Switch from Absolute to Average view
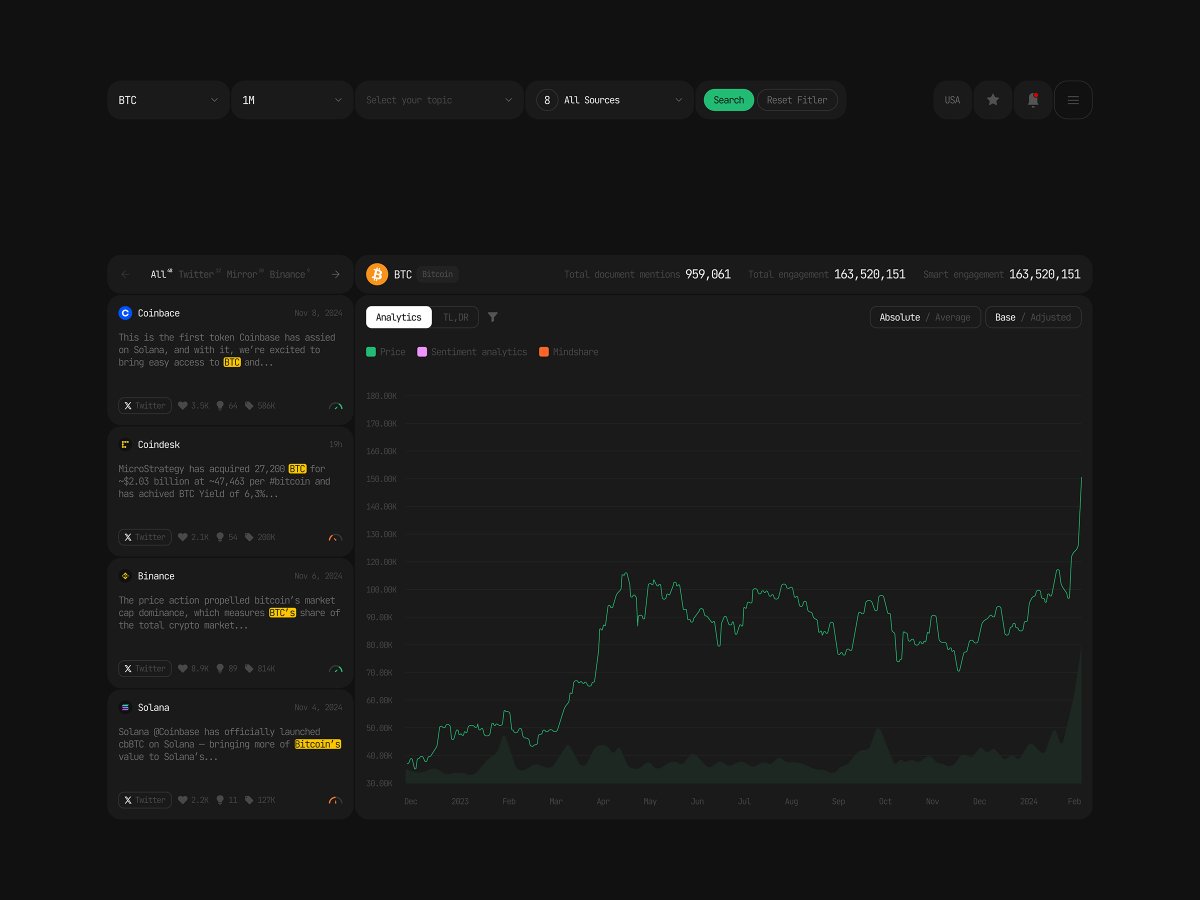The image size is (1200, 900). 951,317
